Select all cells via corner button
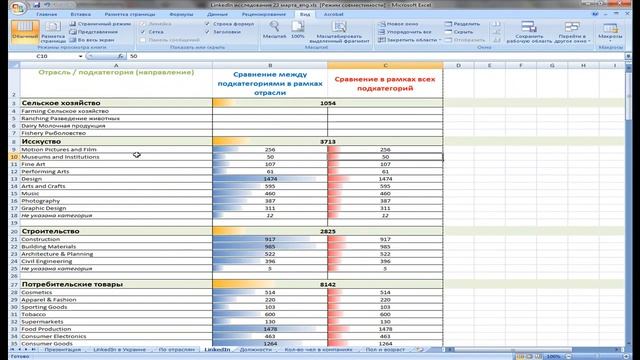Viewport: 640px width, 360px height. (14, 65)
